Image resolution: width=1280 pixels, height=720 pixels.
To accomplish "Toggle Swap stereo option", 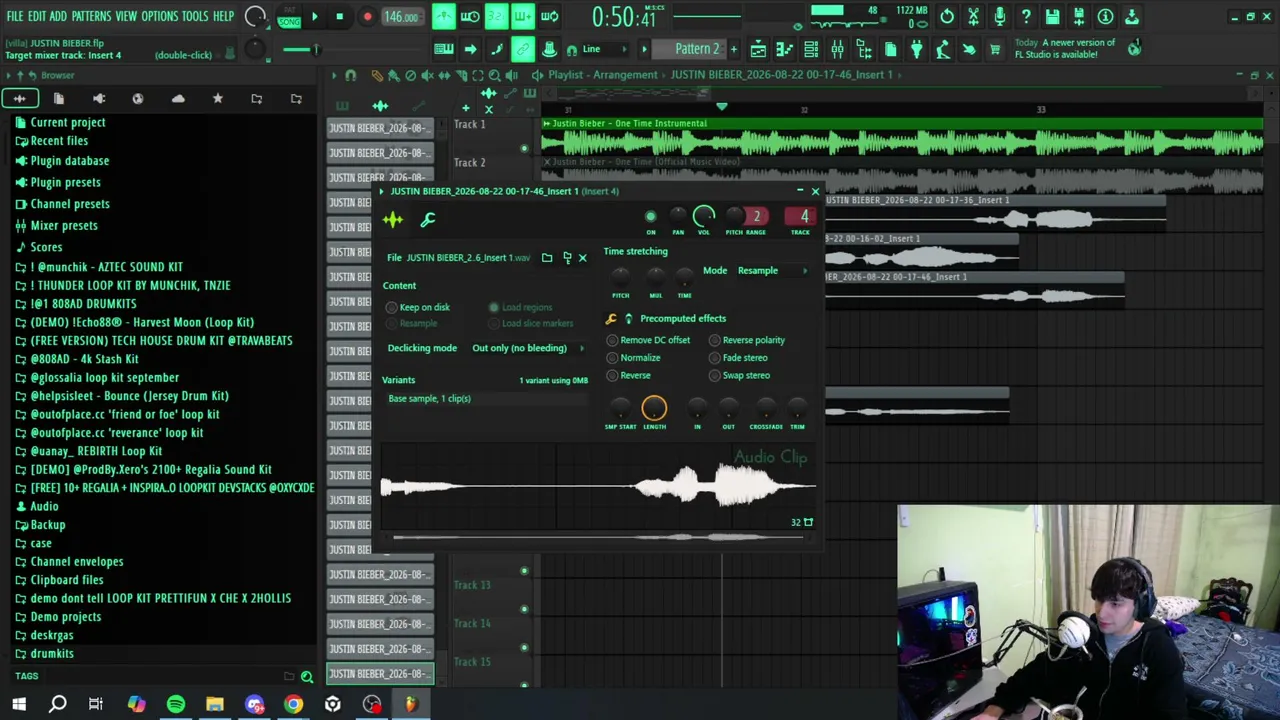I will (739, 376).
